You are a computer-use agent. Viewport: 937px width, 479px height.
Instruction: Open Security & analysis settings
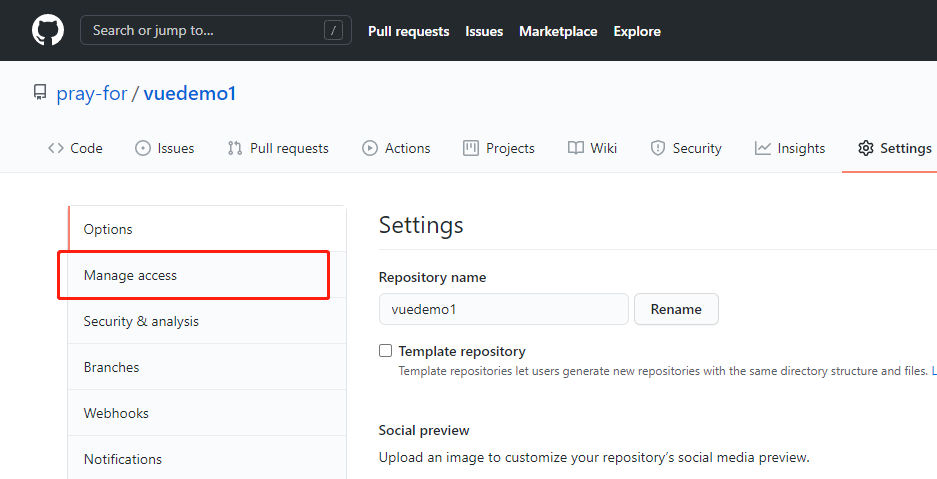(141, 321)
